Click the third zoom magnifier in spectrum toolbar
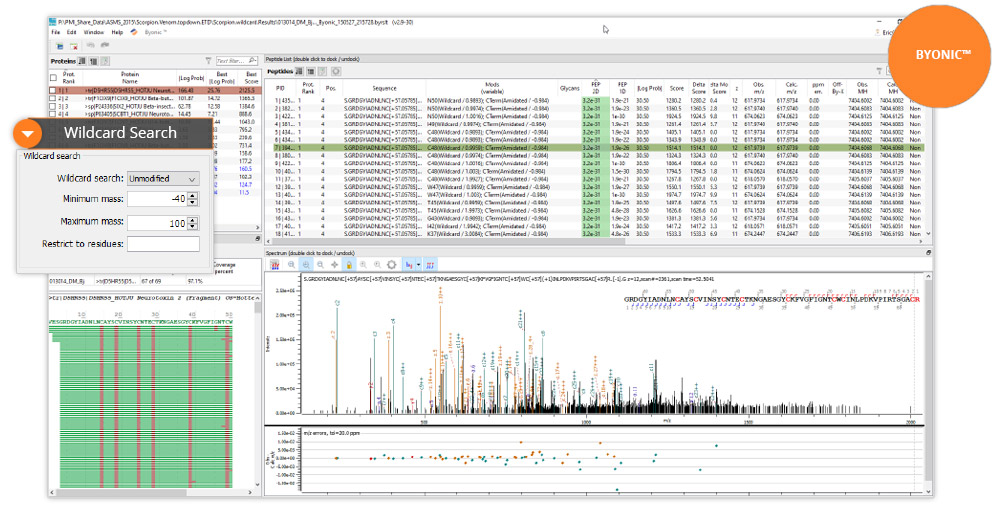 (320, 265)
